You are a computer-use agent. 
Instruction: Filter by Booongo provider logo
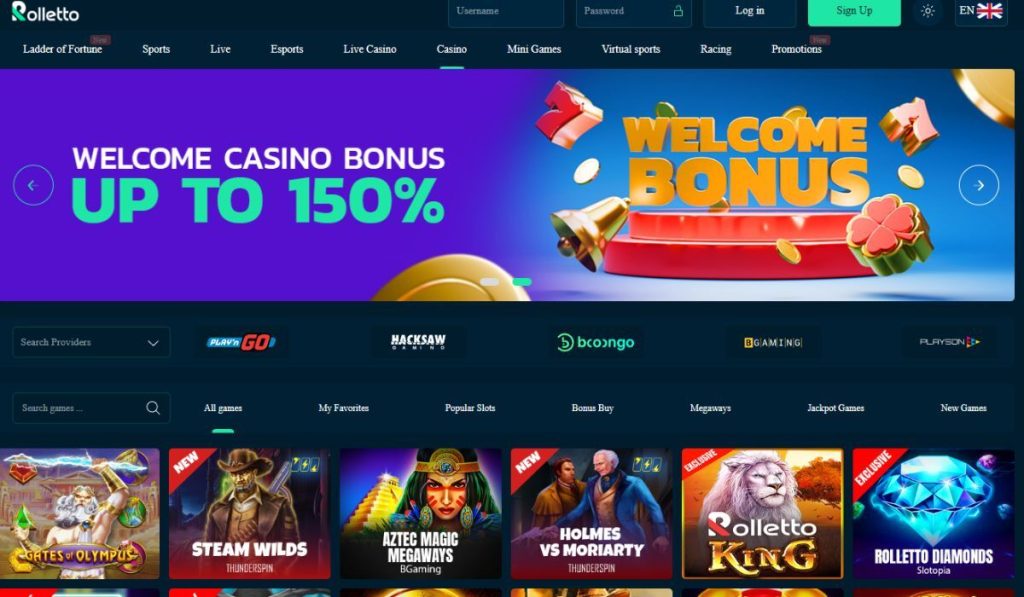596,342
